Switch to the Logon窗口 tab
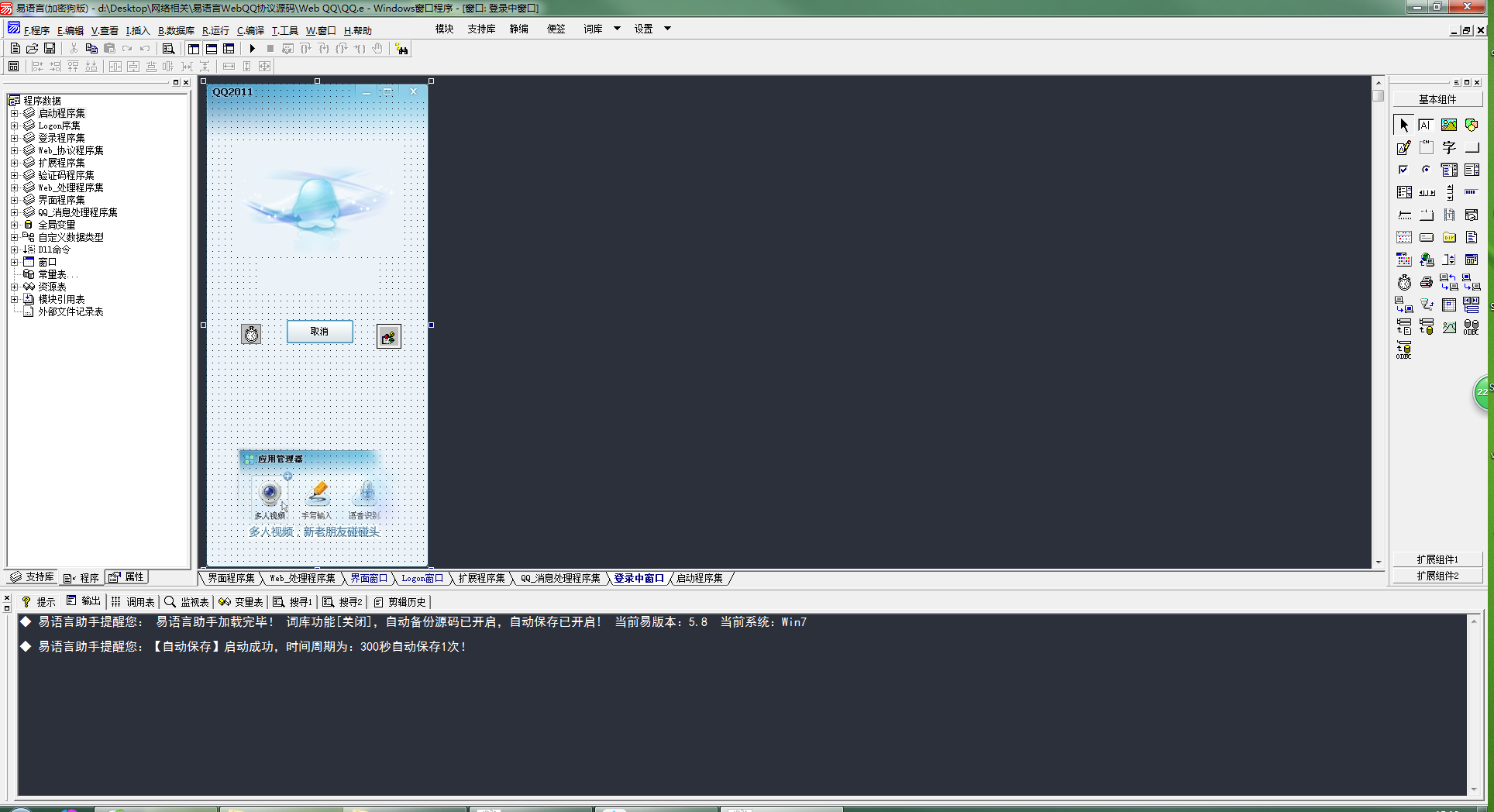Image resolution: width=1494 pixels, height=812 pixels. click(x=422, y=578)
